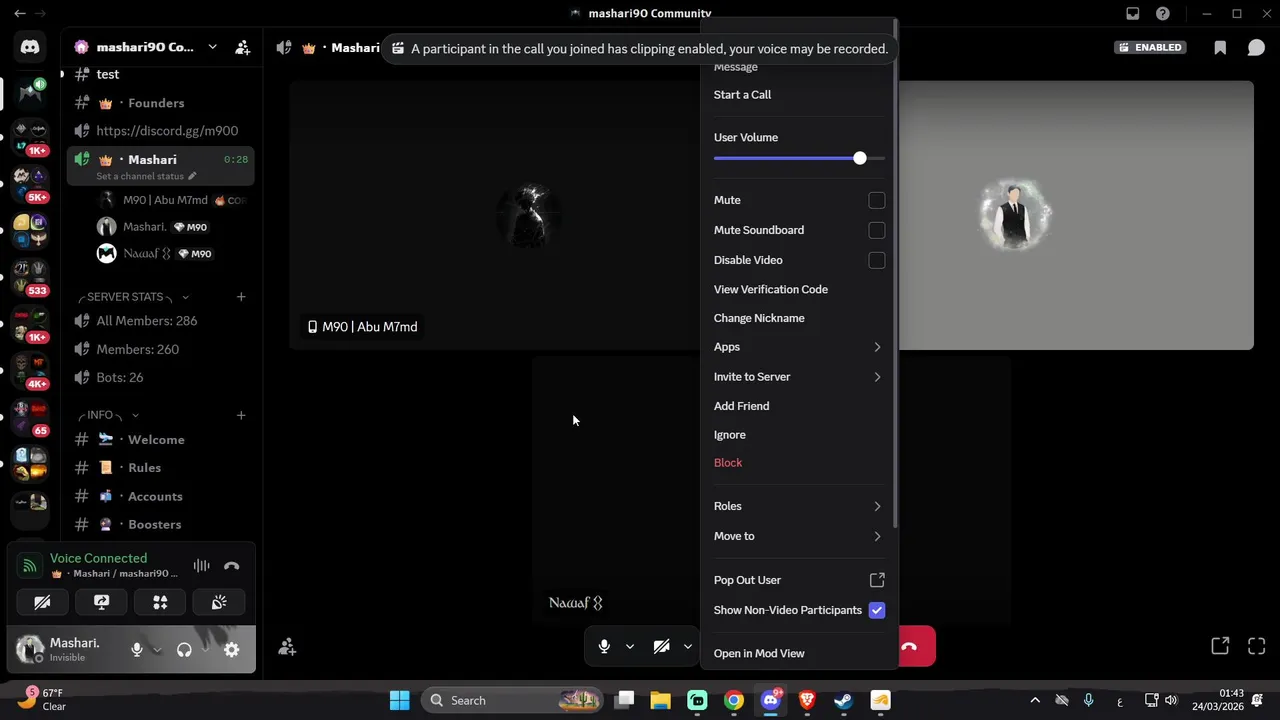Screen dimensions: 1280x720
Task: Add channel to SERVER STATS category
Action: [241, 297]
